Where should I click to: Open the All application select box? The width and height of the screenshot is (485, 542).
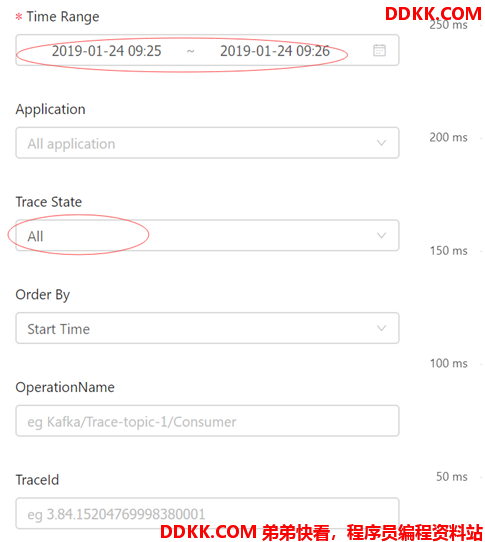(207, 143)
